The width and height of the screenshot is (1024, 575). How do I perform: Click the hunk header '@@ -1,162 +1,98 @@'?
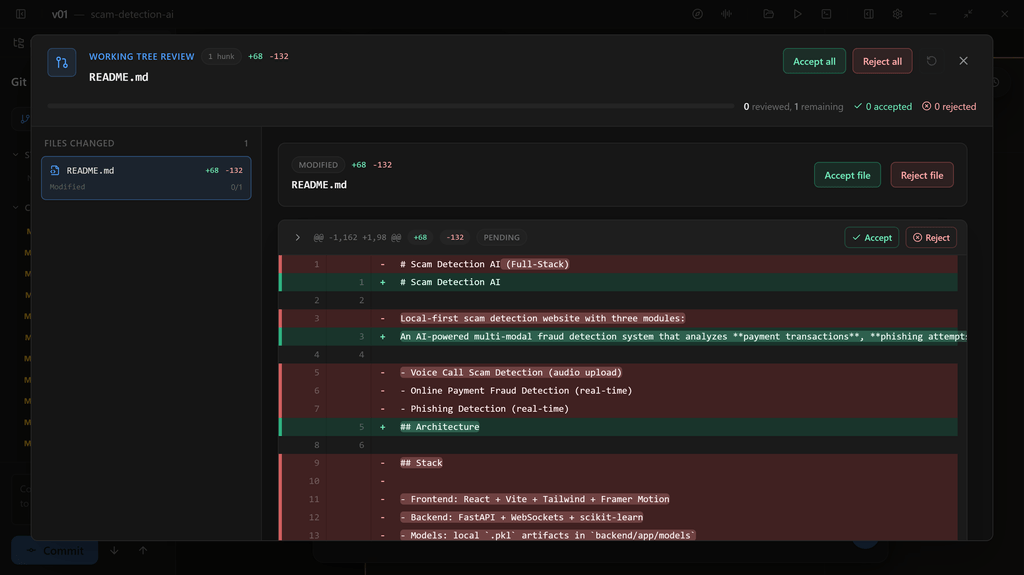click(357, 237)
